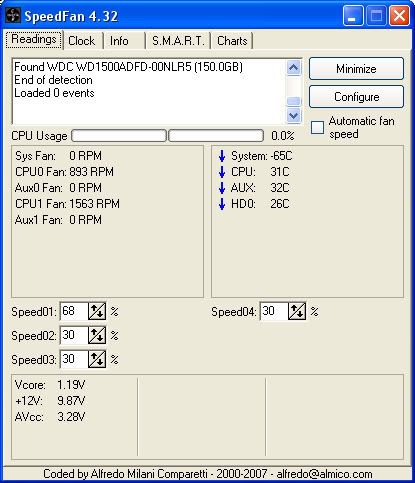Click the Speed01 value field showing 68
Image resolution: width=415 pixels, height=483 pixels.
click(x=74, y=311)
